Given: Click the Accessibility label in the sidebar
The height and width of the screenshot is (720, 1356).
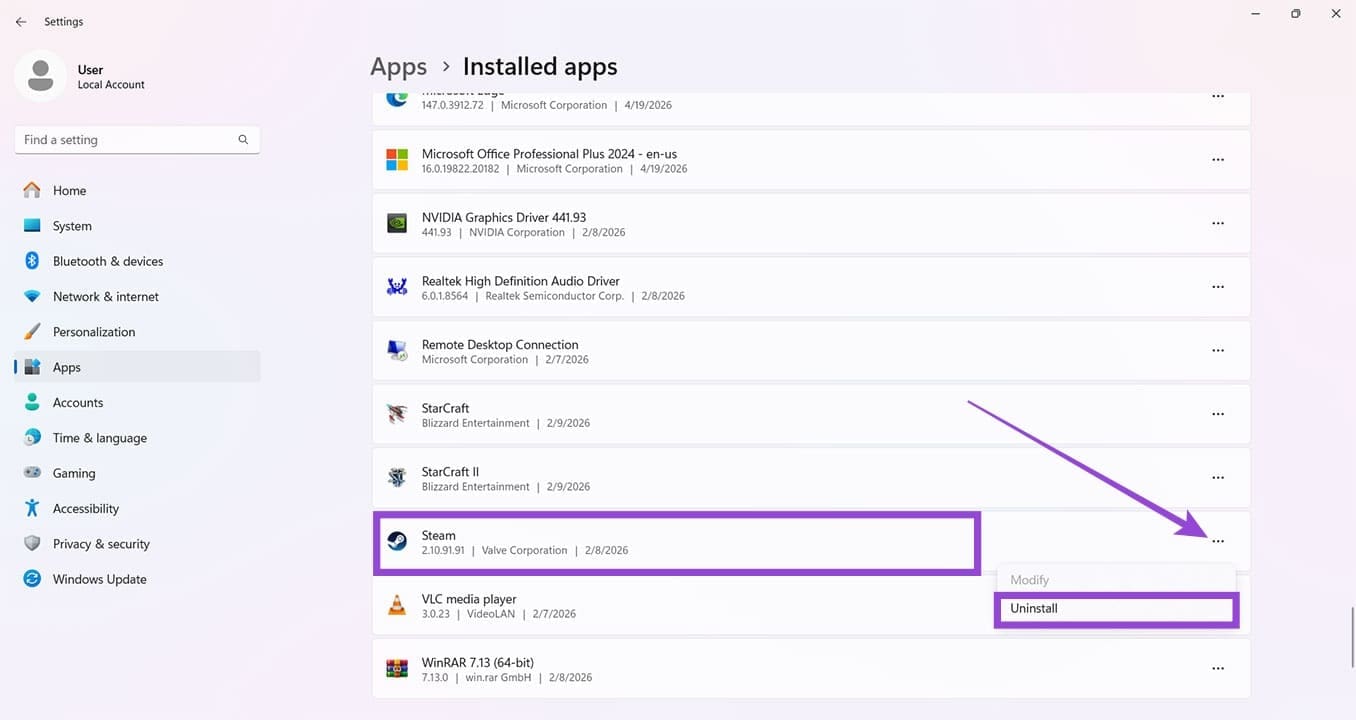Looking at the screenshot, I should point(86,509).
